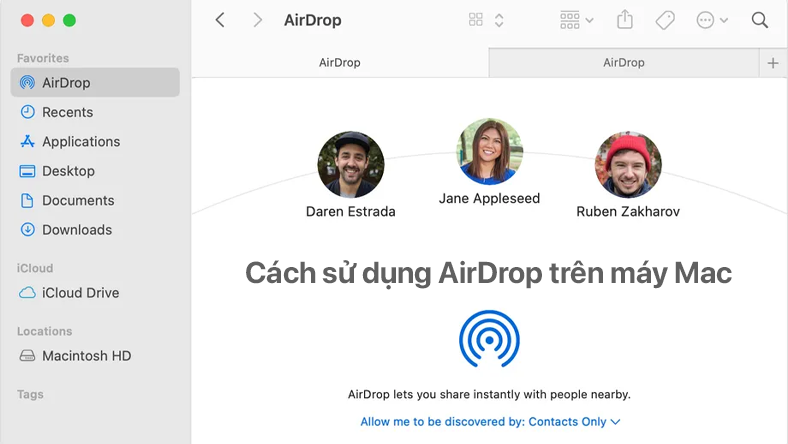
Task: Click the Search magnifier icon
Action: tap(759, 20)
